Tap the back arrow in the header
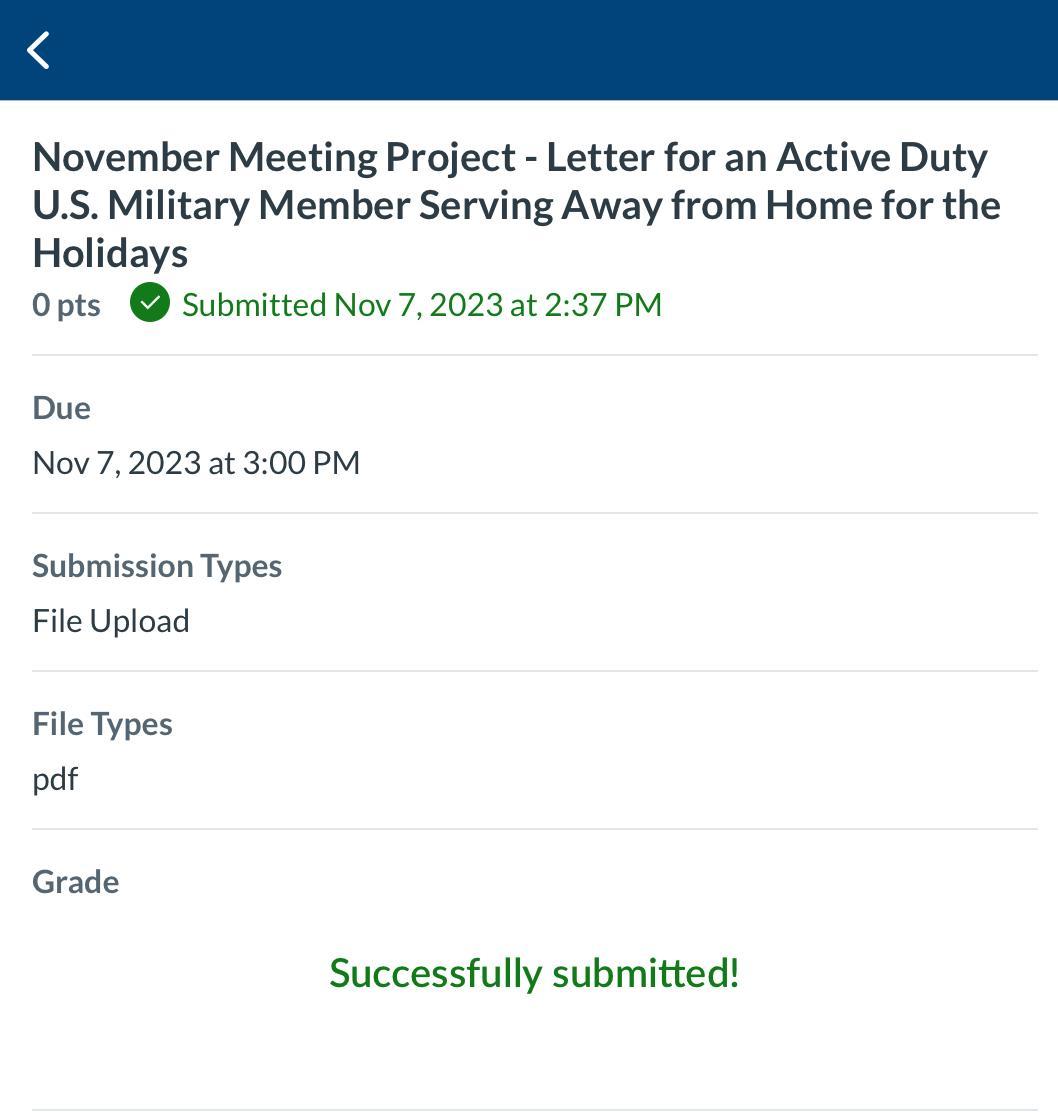This screenshot has height=1112, width=1058. [39, 50]
